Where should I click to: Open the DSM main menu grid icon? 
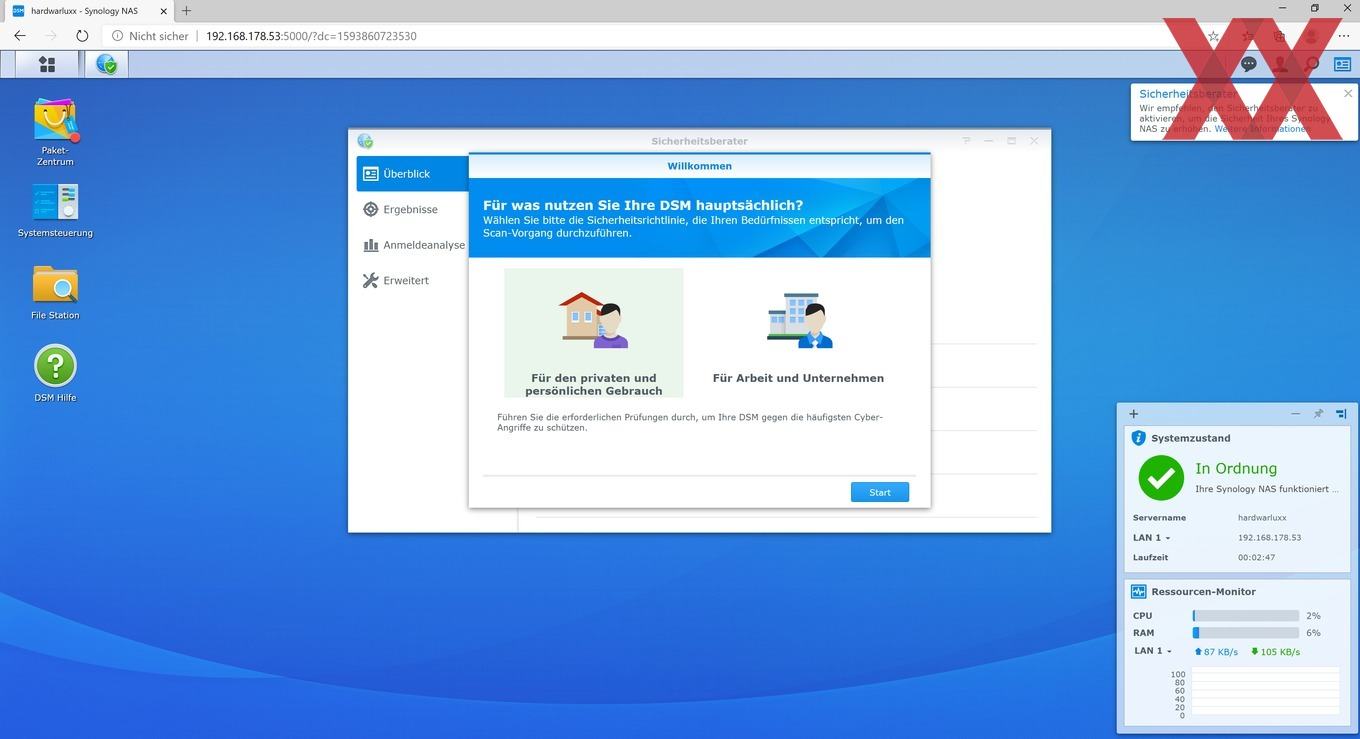pos(47,64)
